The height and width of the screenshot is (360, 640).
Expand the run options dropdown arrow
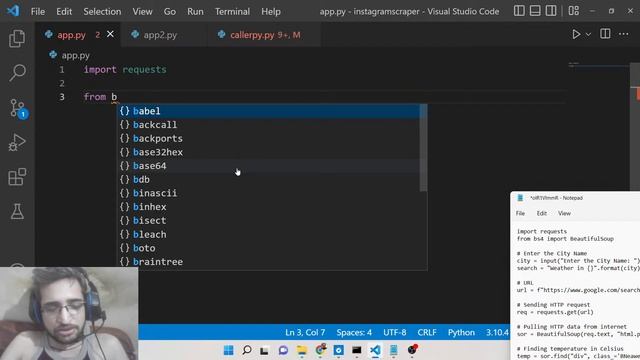click(x=588, y=35)
